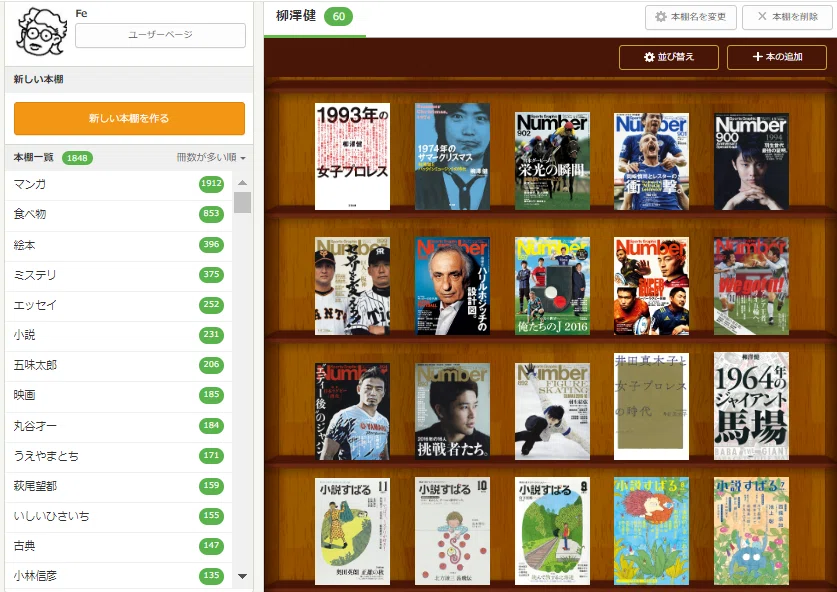Click the user avatar cartoon face
837x592 pixels.
tap(42, 32)
